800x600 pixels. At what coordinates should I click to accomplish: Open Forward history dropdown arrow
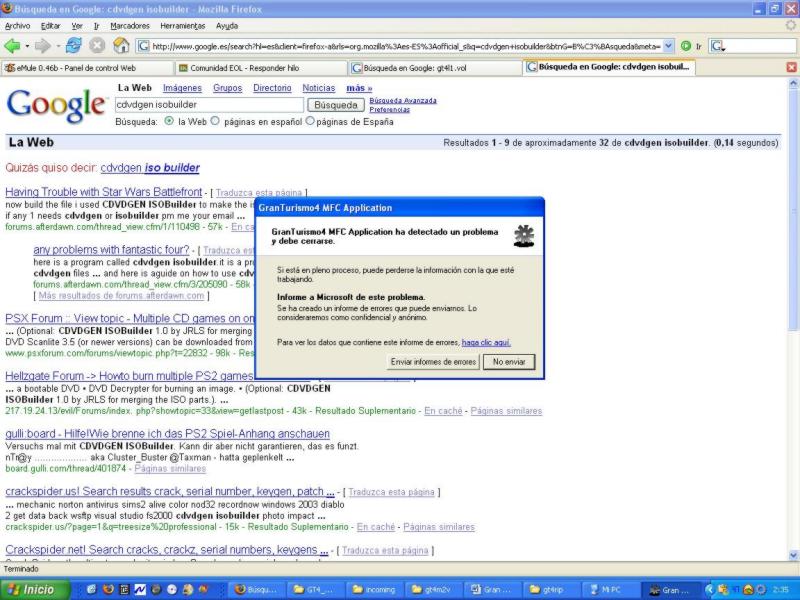(58, 46)
